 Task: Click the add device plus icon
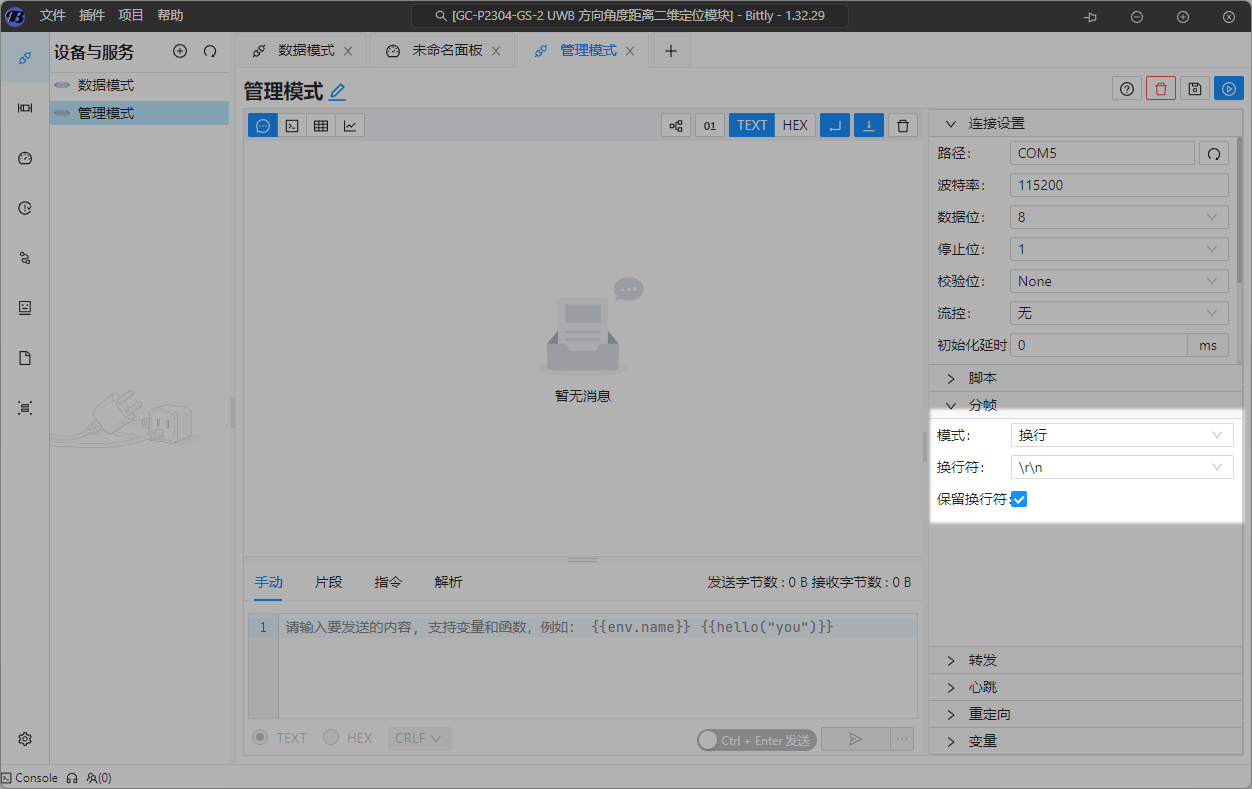[180, 51]
